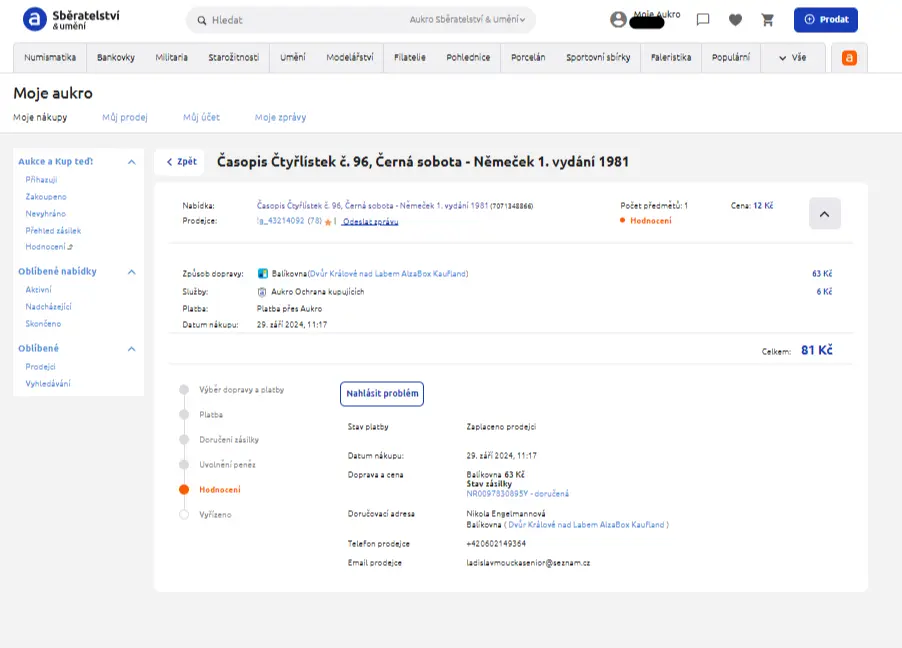
Task: Click the Odeslat zprávu link
Action: click(x=370, y=222)
